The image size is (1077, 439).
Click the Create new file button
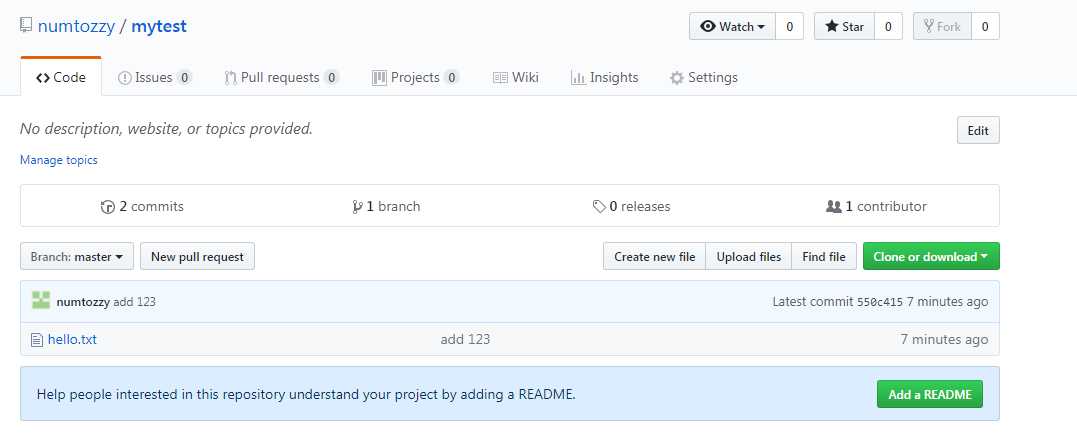[655, 257]
